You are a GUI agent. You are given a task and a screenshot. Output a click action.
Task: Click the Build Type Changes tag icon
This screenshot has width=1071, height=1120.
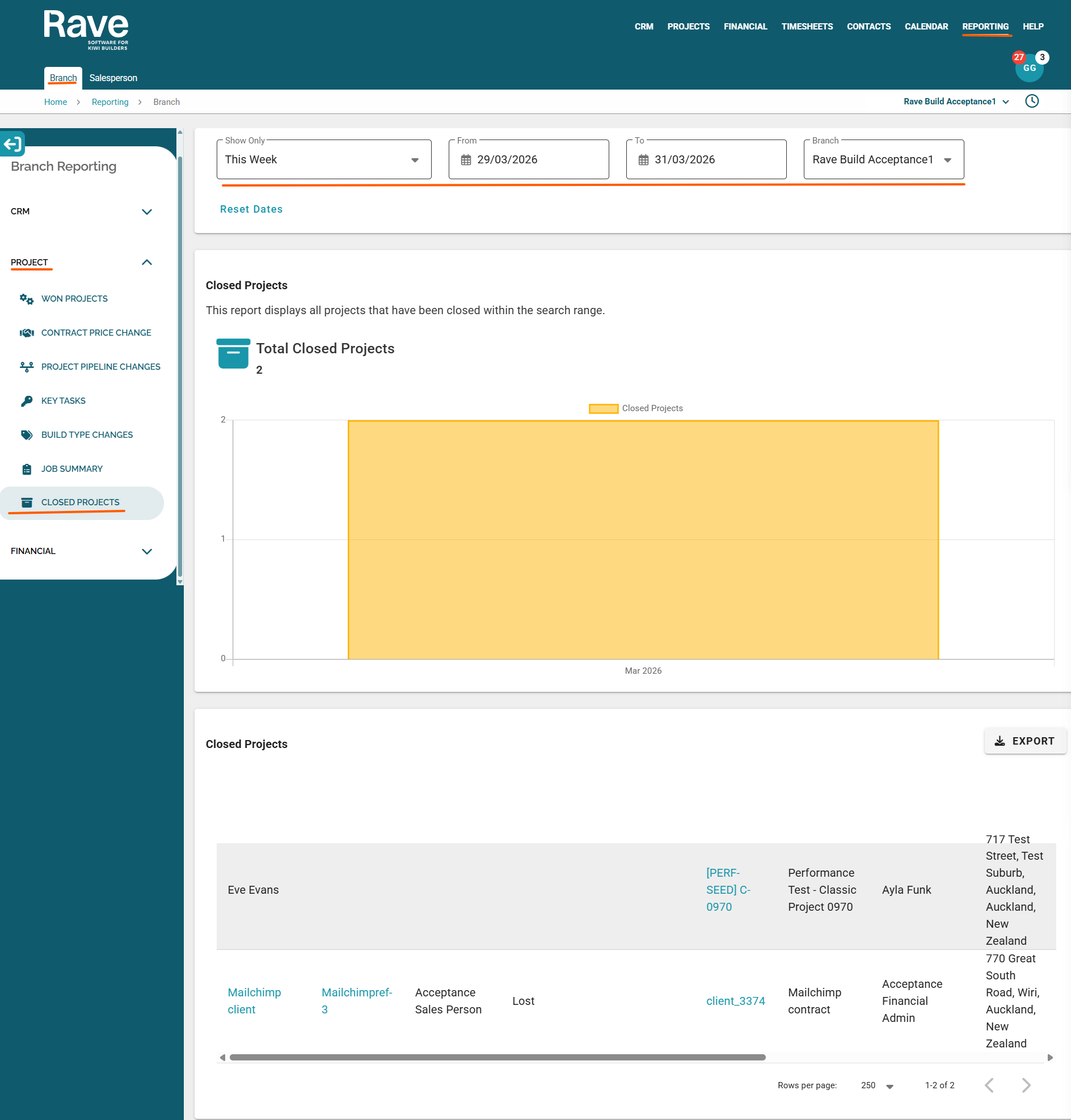[x=26, y=435]
